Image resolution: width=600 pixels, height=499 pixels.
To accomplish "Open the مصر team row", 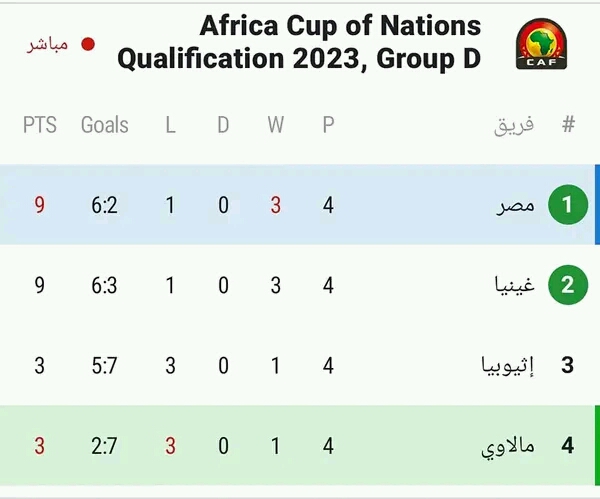I will (298, 204).
